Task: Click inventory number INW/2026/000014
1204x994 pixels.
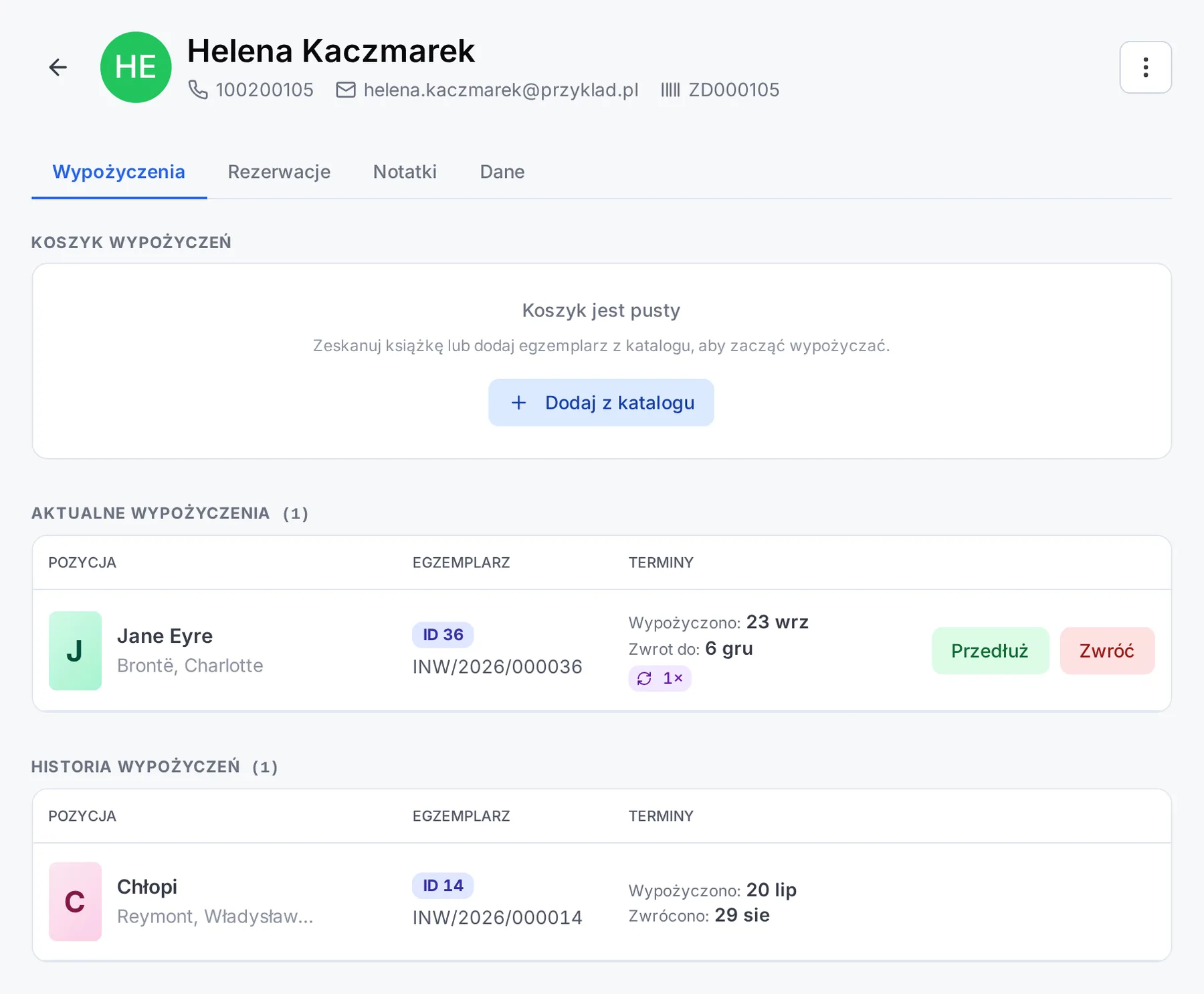Action: coord(497,918)
